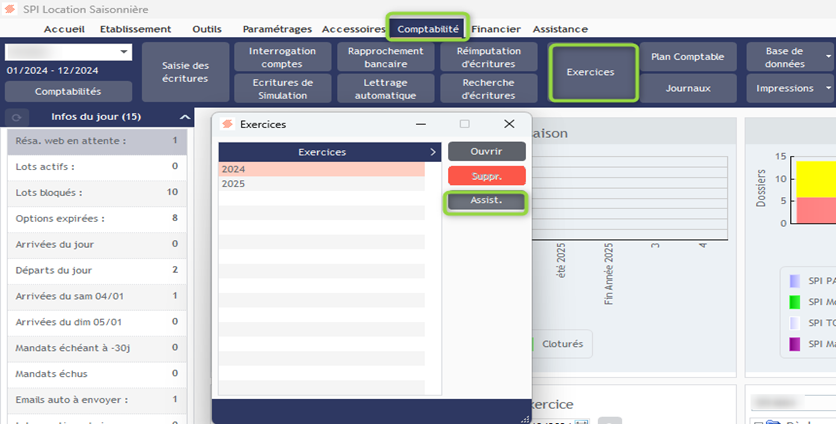Open Rapprochement bancaire
This screenshot has width=836, height=424.
pos(385,58)
